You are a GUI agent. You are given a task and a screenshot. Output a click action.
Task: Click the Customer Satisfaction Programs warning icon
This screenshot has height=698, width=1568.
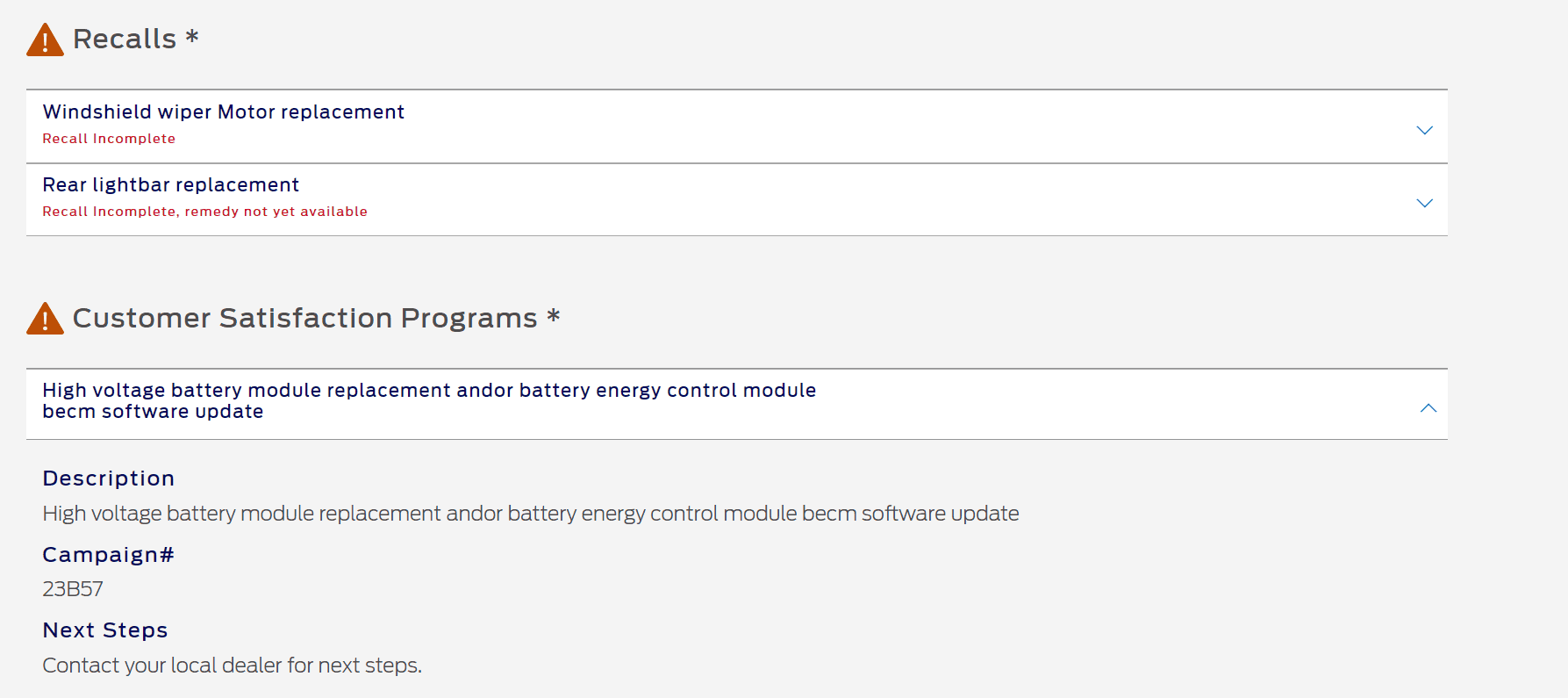click(45, 319)
